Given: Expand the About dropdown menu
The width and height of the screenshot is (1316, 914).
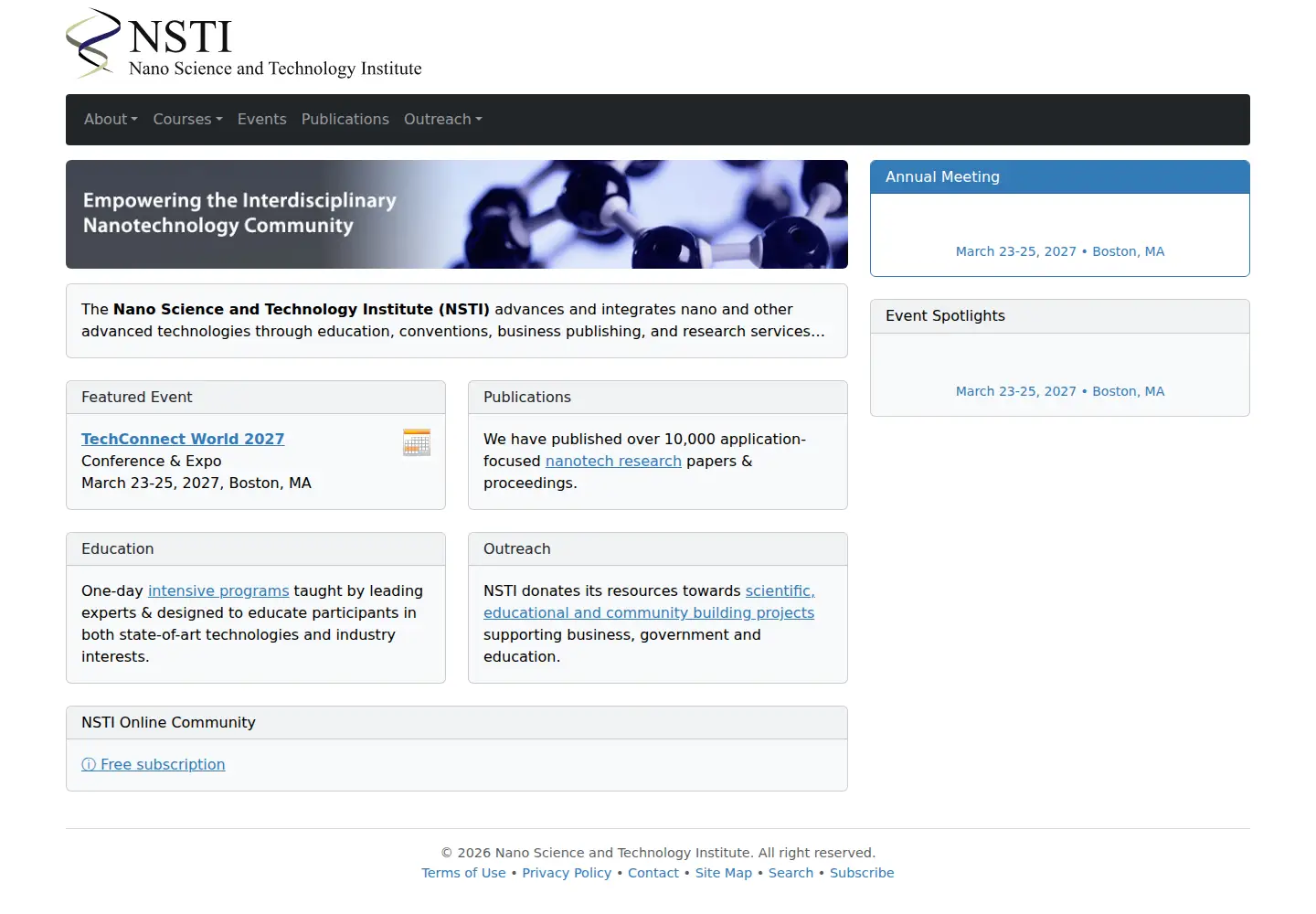Looking at the screenshot, I should [111, 119].
